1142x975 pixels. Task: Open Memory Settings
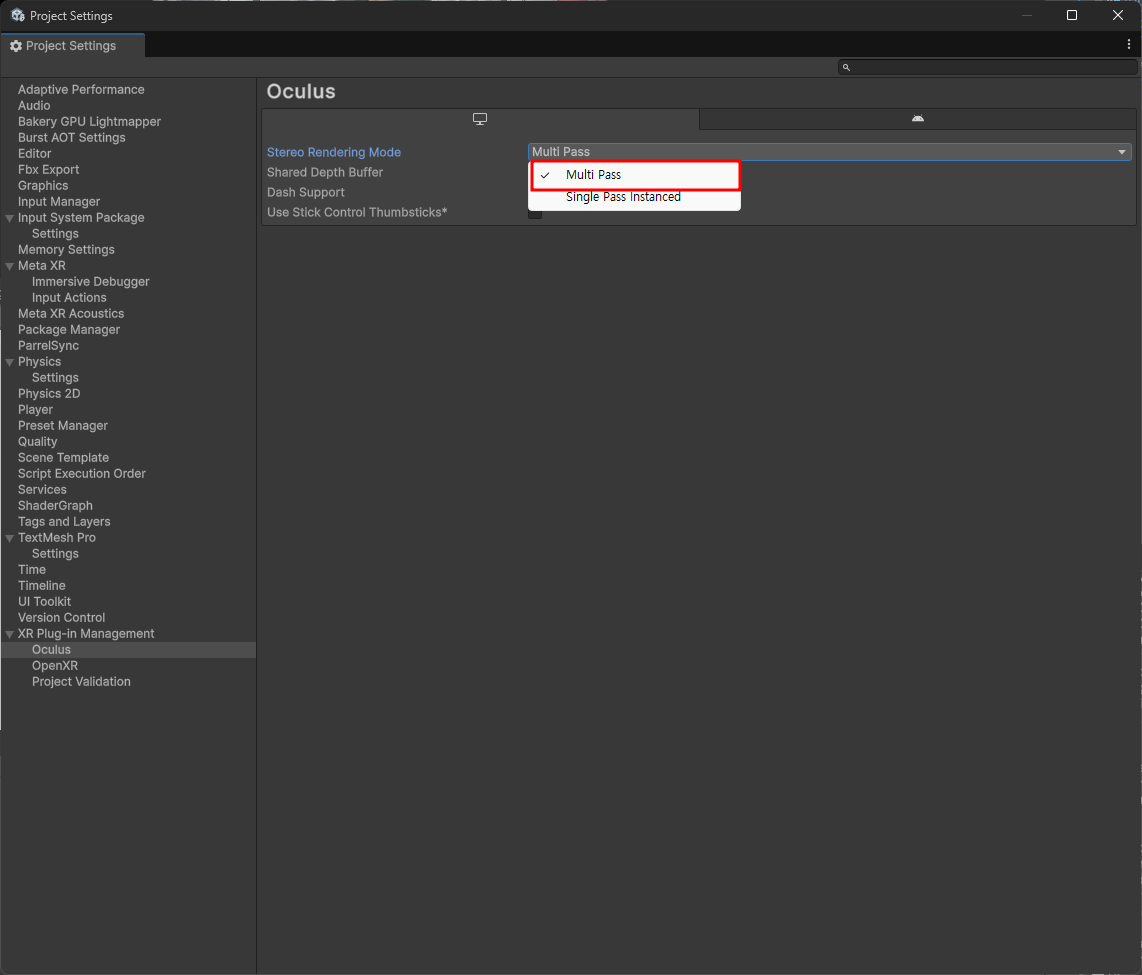click(x=66, y=250)
